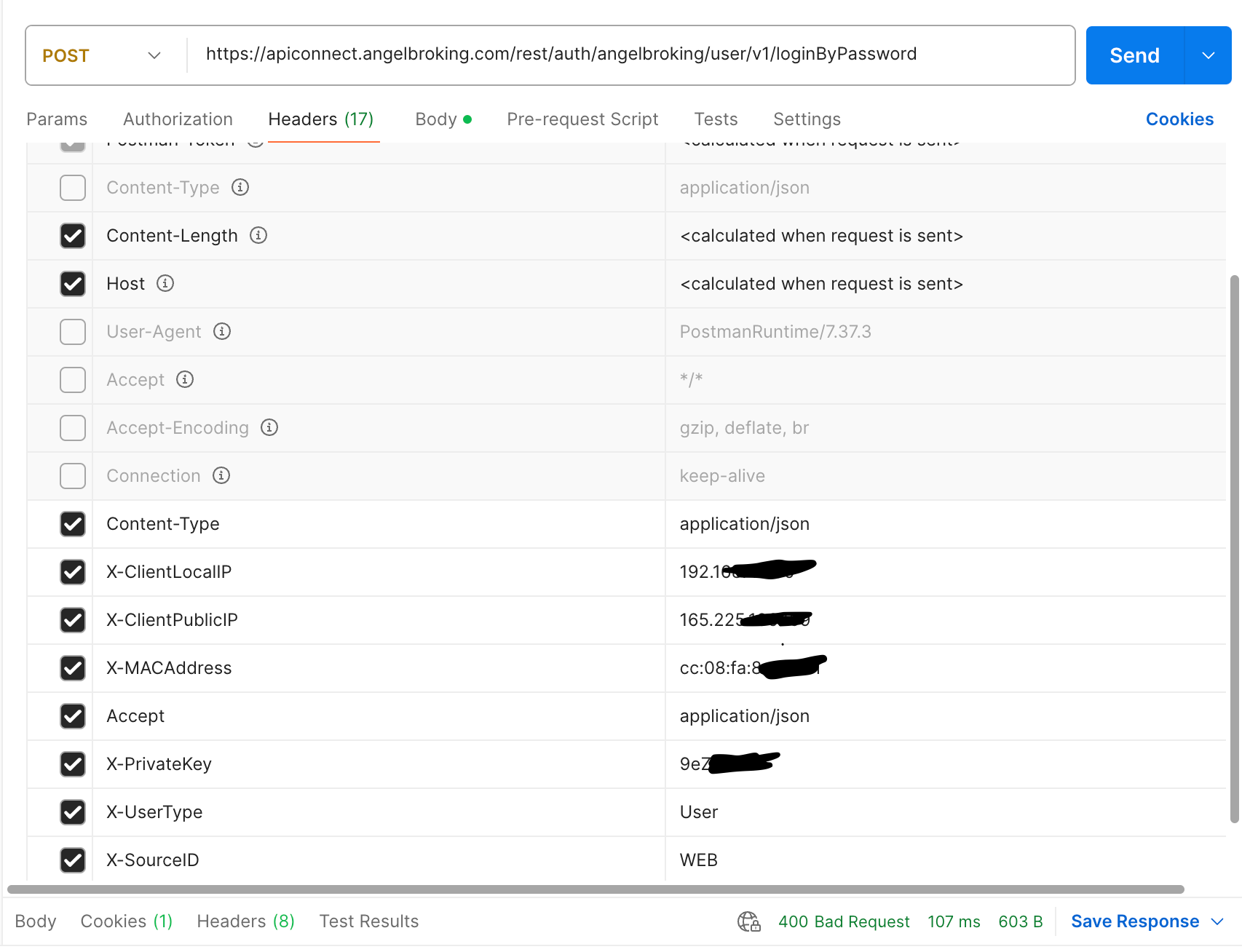The width and height of the screenshot is (1242, 952).
Task: Enable the disabled Accept */* header checkbox
Action: coord(73,380)
